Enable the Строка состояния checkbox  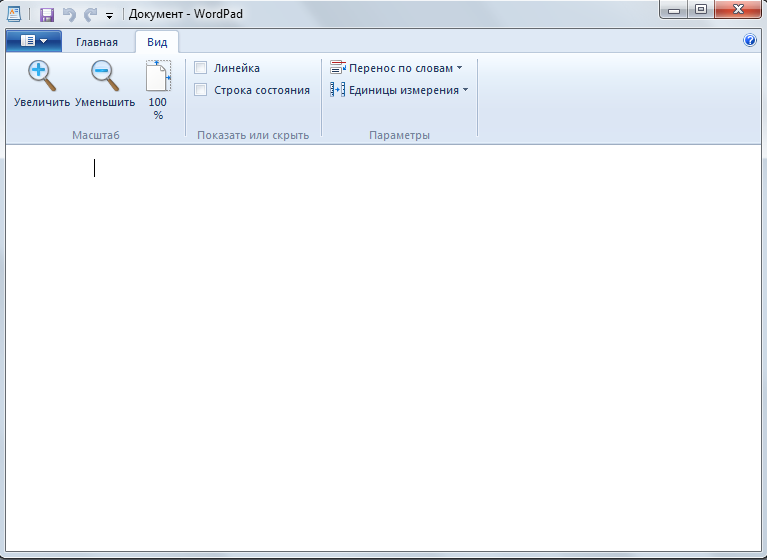[201, 90]
